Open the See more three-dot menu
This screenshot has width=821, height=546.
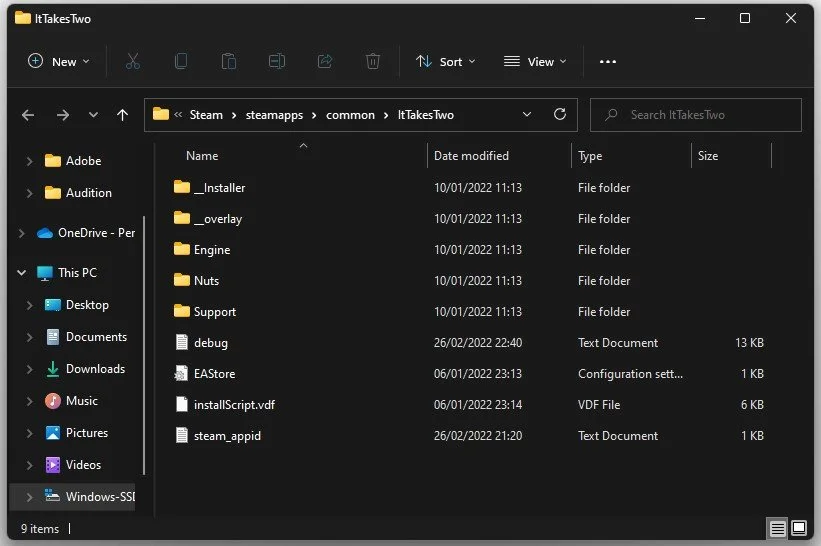pyautogui.click(x=607, y=62)
